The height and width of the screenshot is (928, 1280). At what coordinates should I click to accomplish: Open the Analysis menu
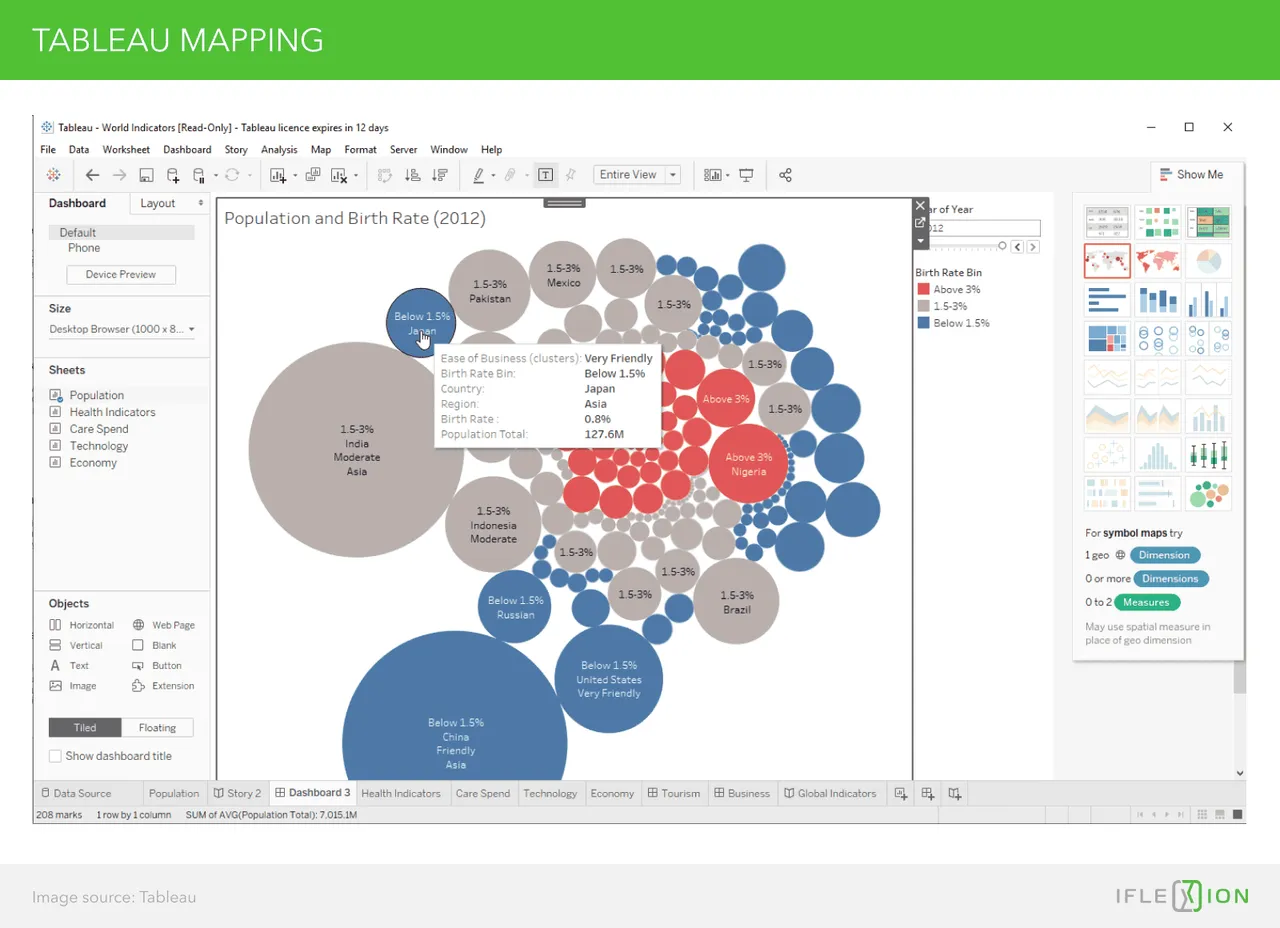(x=279, y=150)
